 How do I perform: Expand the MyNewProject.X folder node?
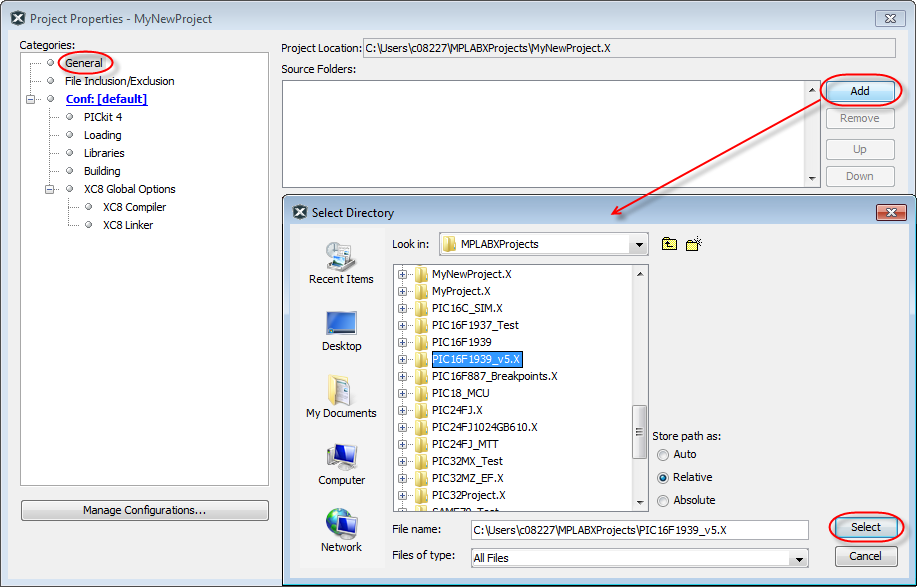[x=403, y=274]
